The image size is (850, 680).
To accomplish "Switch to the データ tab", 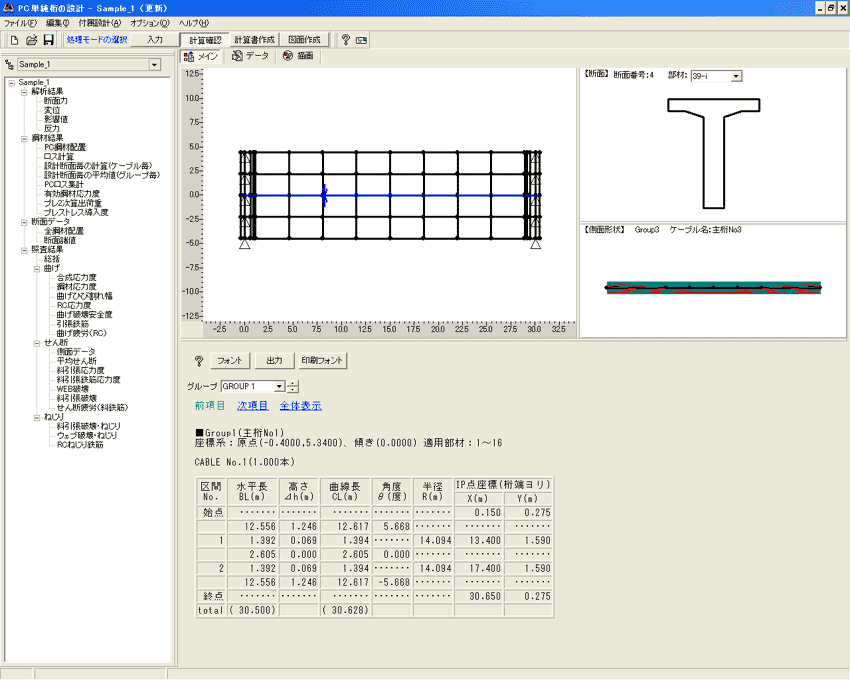I will pos(250,56).
